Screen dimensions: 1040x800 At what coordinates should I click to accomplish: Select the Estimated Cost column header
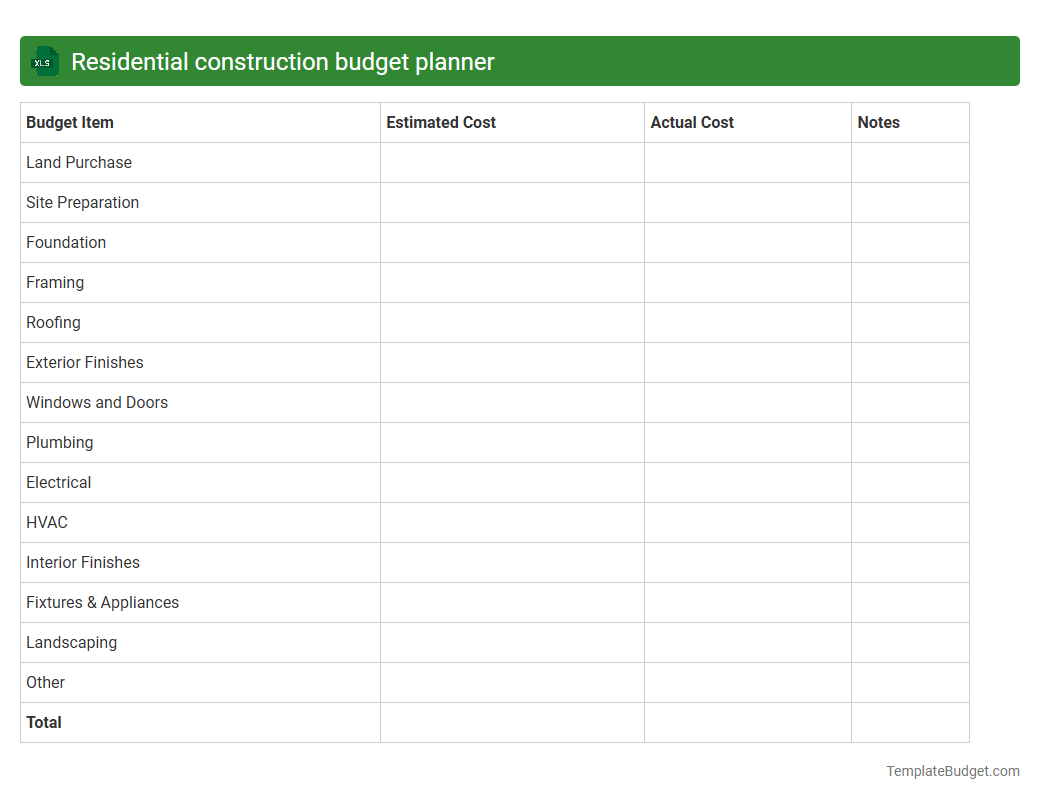tap(441, 122)
